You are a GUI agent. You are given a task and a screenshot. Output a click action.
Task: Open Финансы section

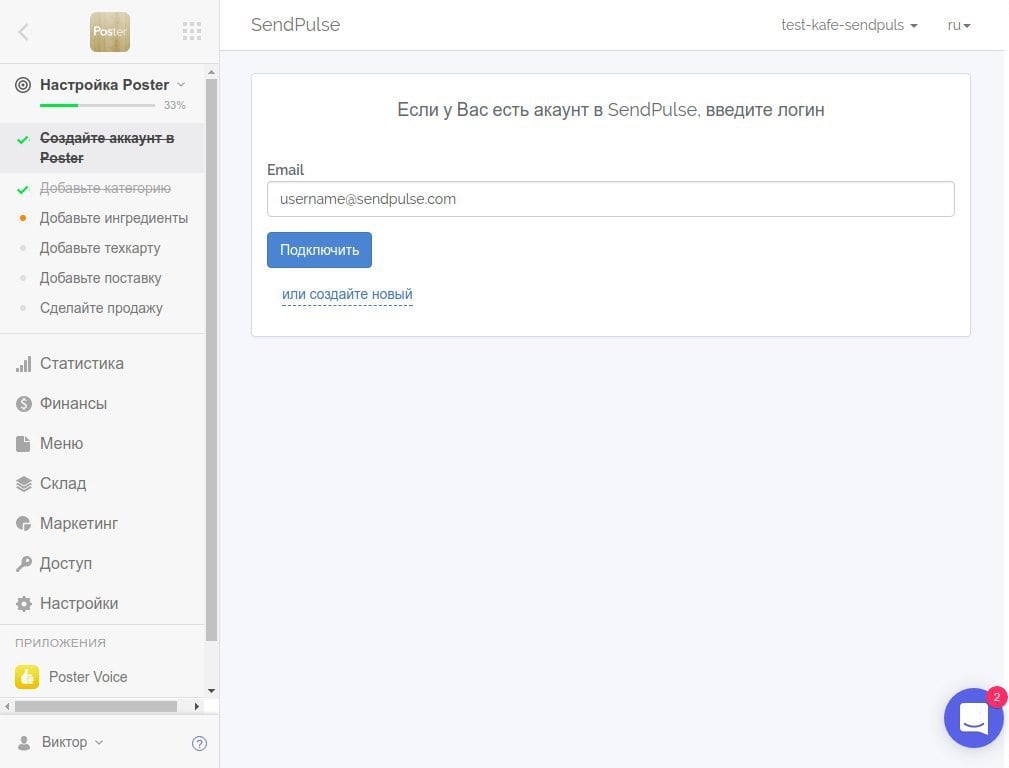73,404
